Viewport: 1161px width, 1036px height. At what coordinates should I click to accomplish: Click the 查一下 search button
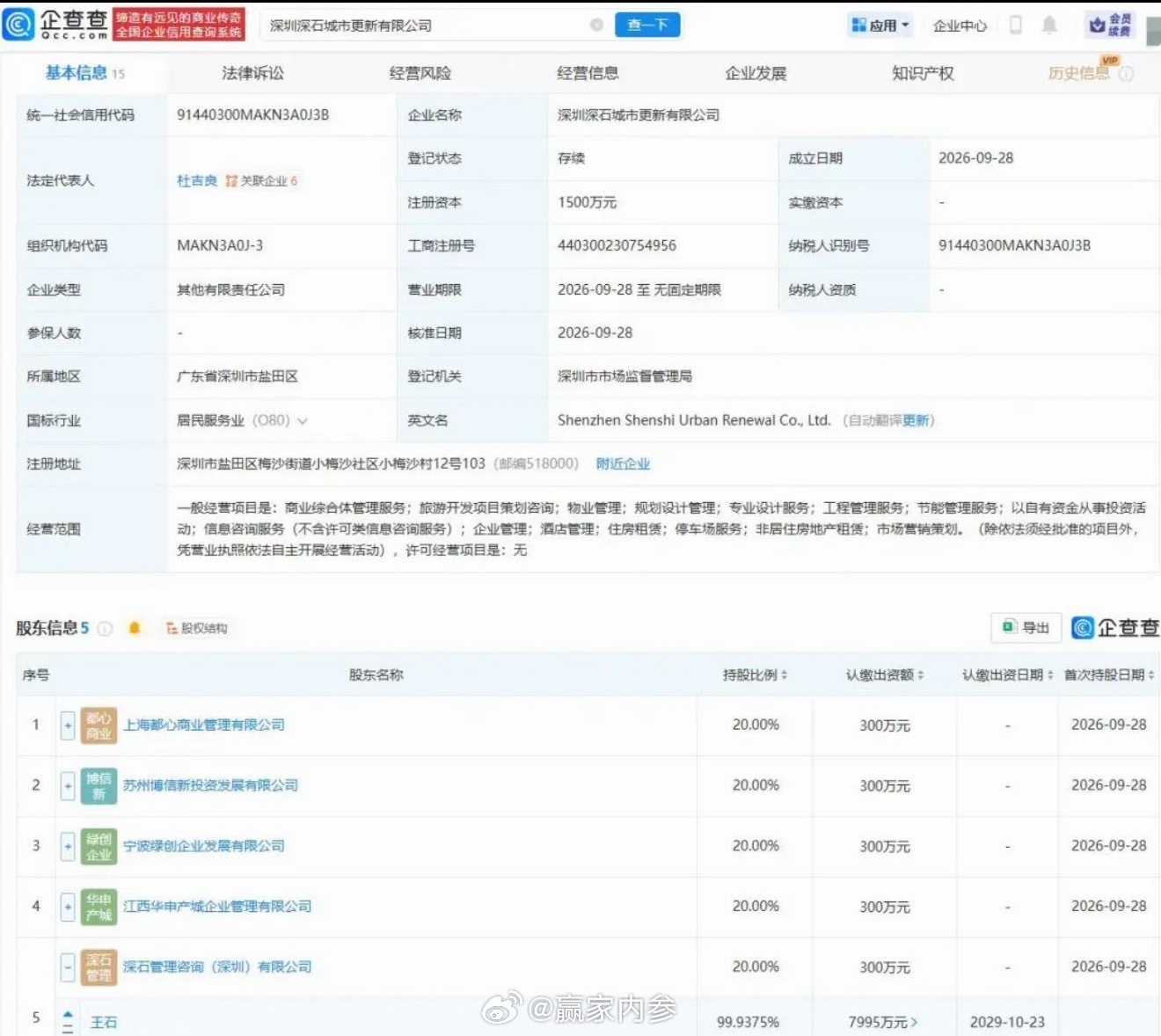(x=647, y=26)
